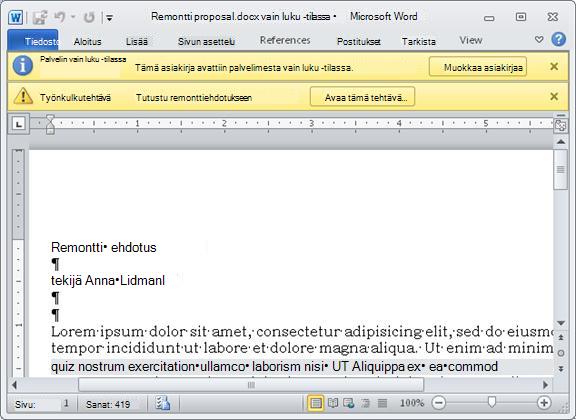This screenshot has height=420, width=576.
Task: Click the zoom slider handle
Action: [x=492, y=402]
